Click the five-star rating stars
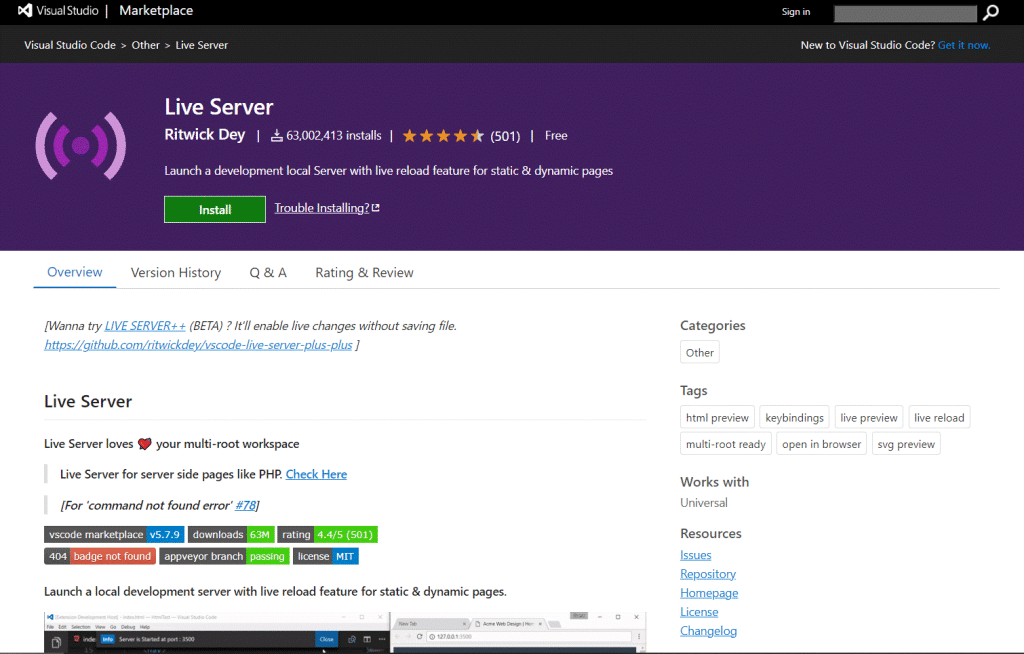 [443, 136]
